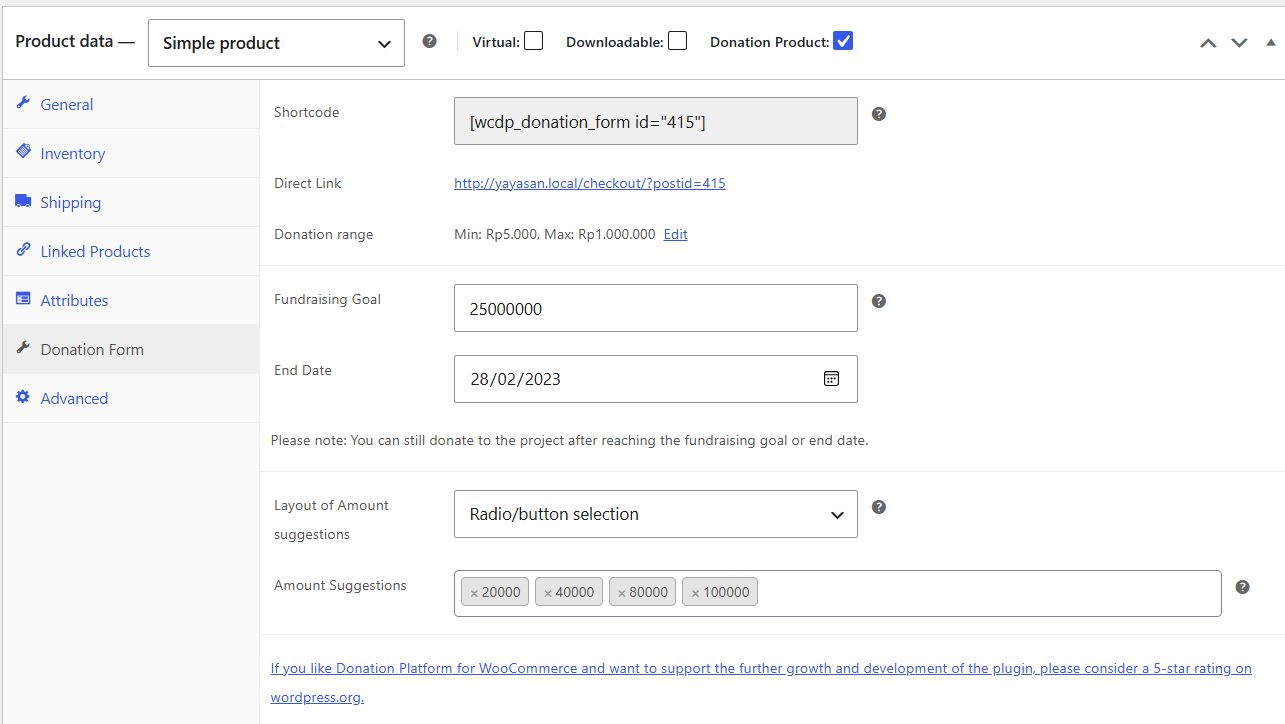The height and width of the screenshot is (724, 1285).
Task: Open the Simple product type dropdown
Action: [x=276, y=43]
